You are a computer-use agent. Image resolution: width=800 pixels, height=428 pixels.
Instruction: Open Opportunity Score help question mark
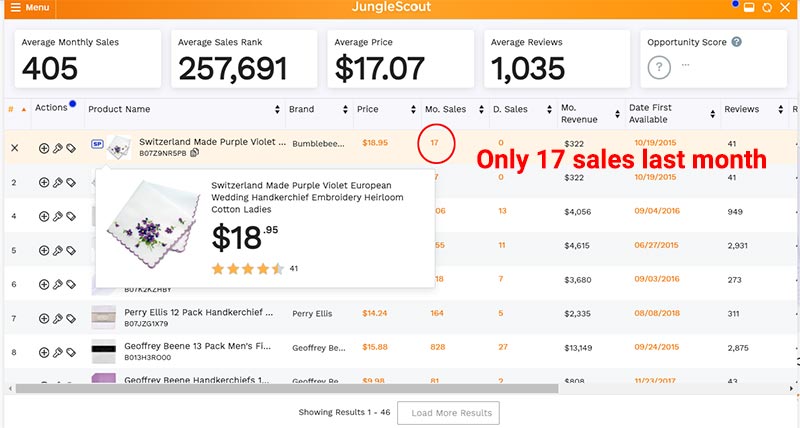pos(736,42)
